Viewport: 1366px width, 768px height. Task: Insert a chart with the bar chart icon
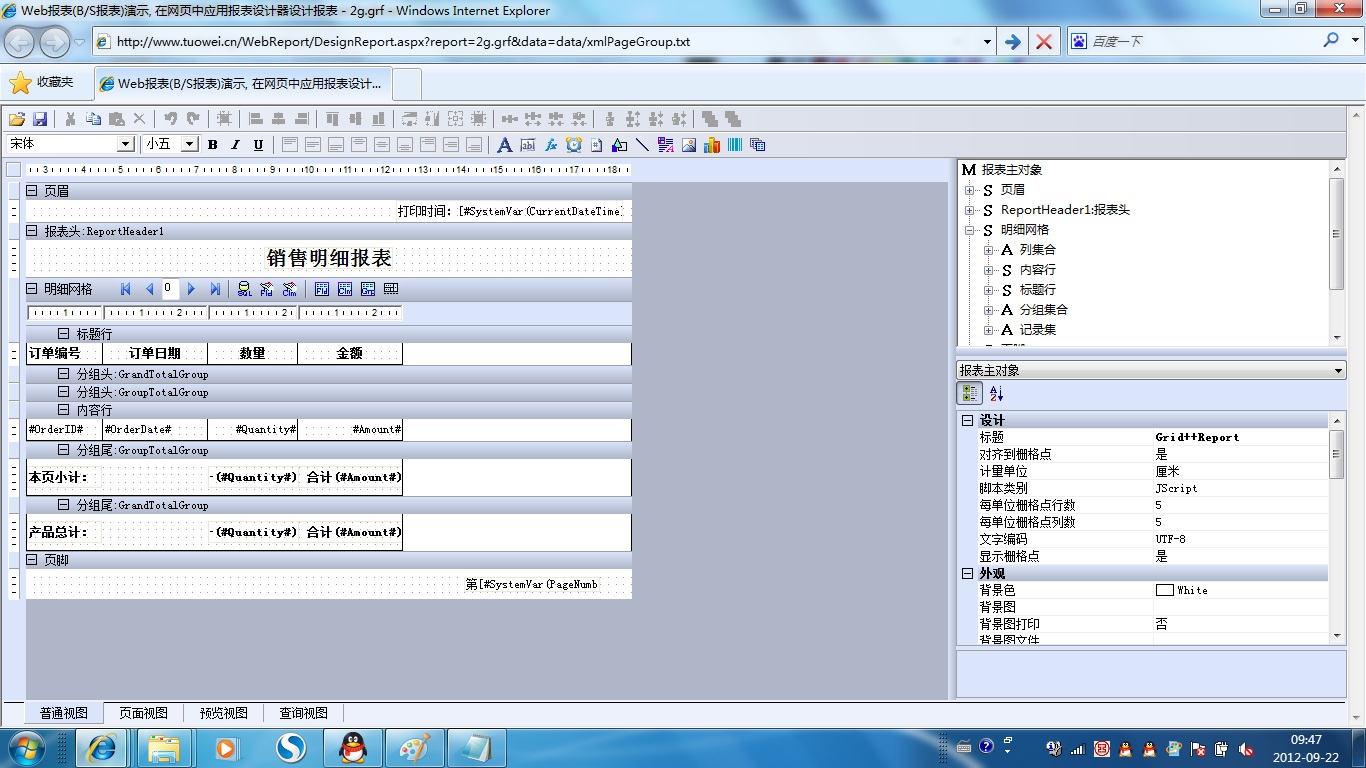coord(712,145)
